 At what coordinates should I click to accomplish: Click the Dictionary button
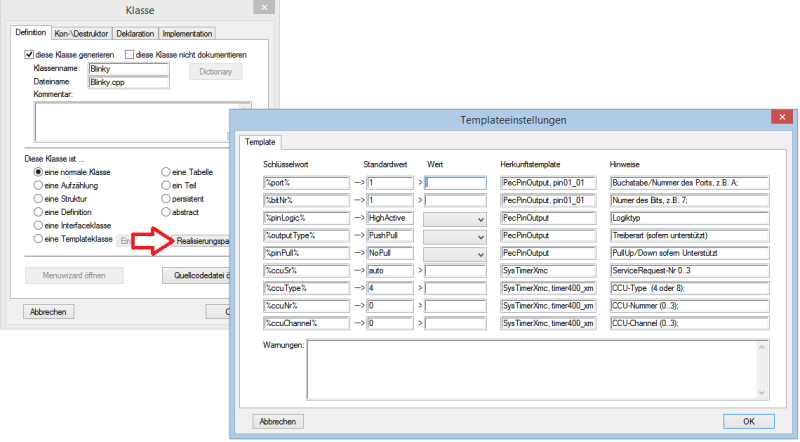tap(215, 72)
